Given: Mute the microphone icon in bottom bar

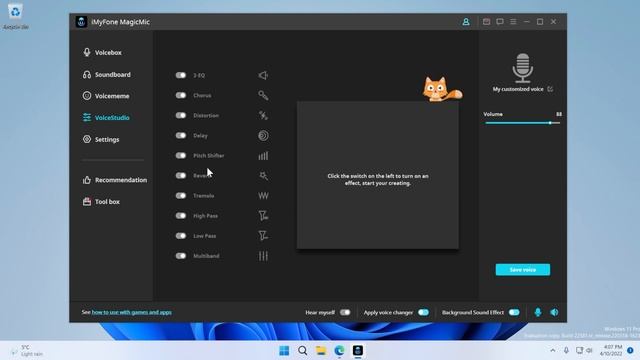Looking at the screenshot, I should click(x=538, y=312).
